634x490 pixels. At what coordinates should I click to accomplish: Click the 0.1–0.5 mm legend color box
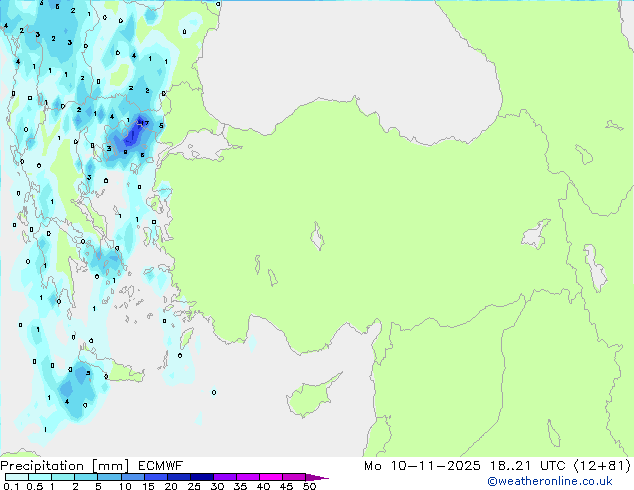coord(17,477)
